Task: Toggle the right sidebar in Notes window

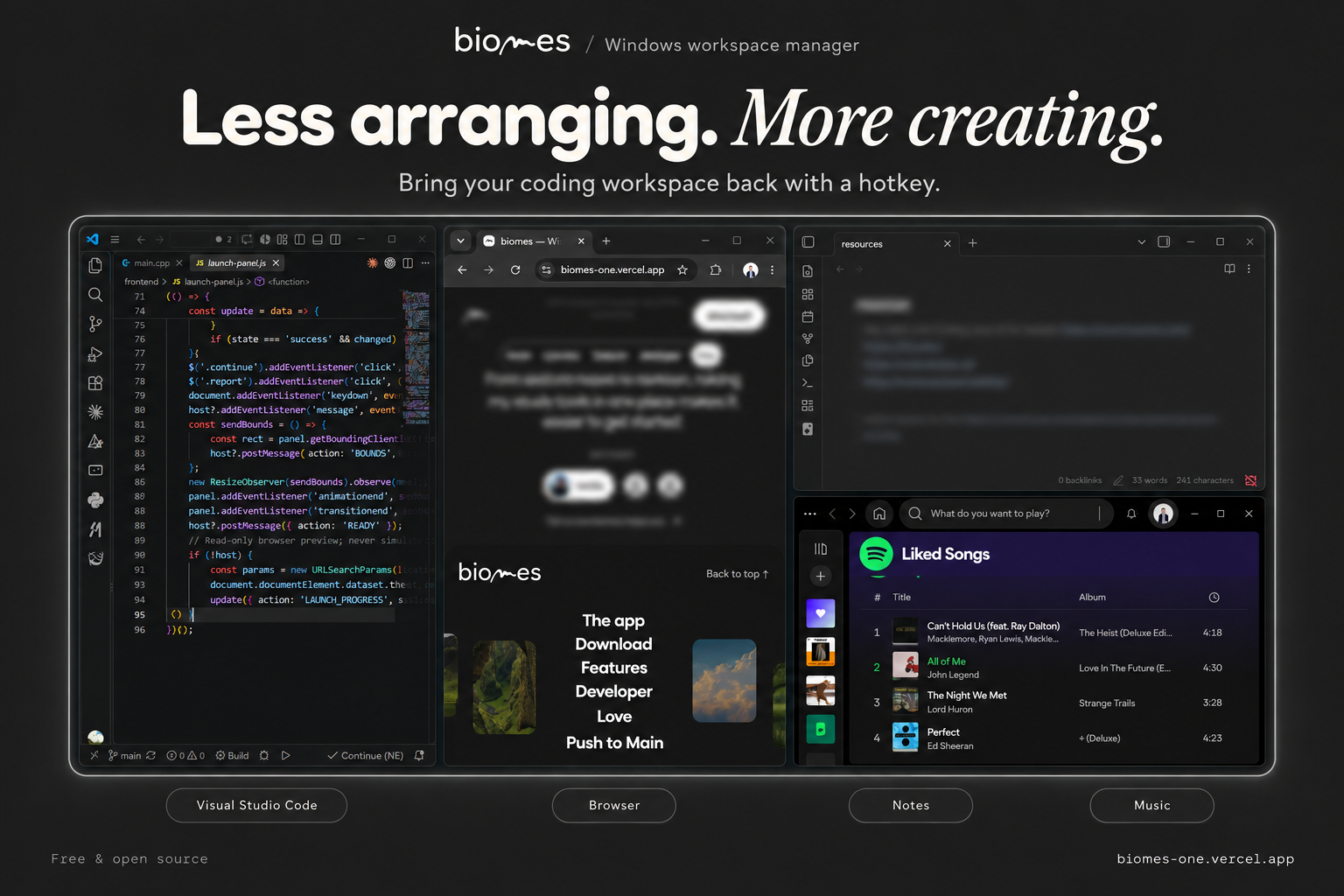Action: pos(1164,241)
